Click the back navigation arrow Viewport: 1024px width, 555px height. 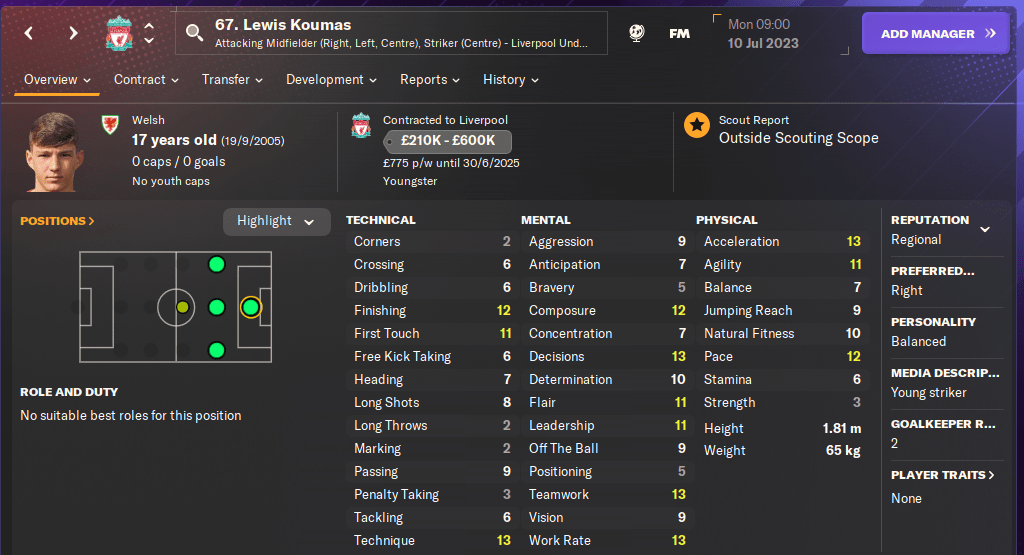[x=29, y=33]
